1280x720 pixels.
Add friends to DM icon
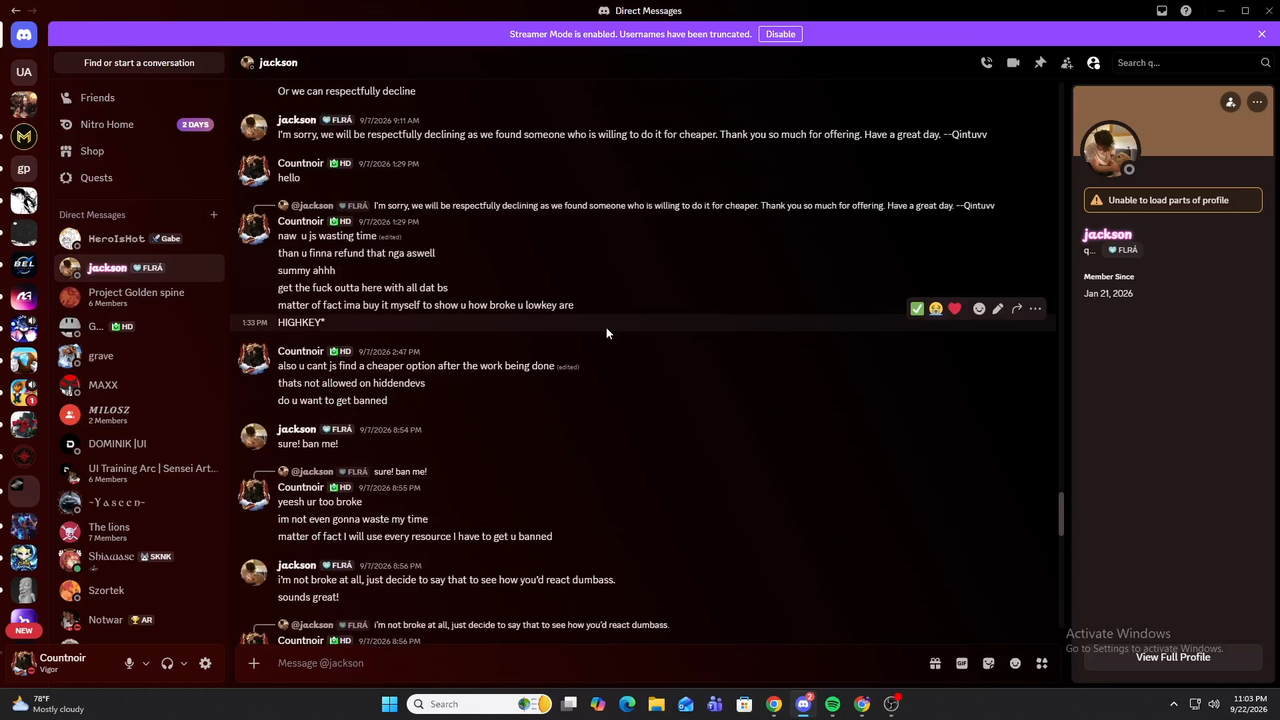point(1067,63)
